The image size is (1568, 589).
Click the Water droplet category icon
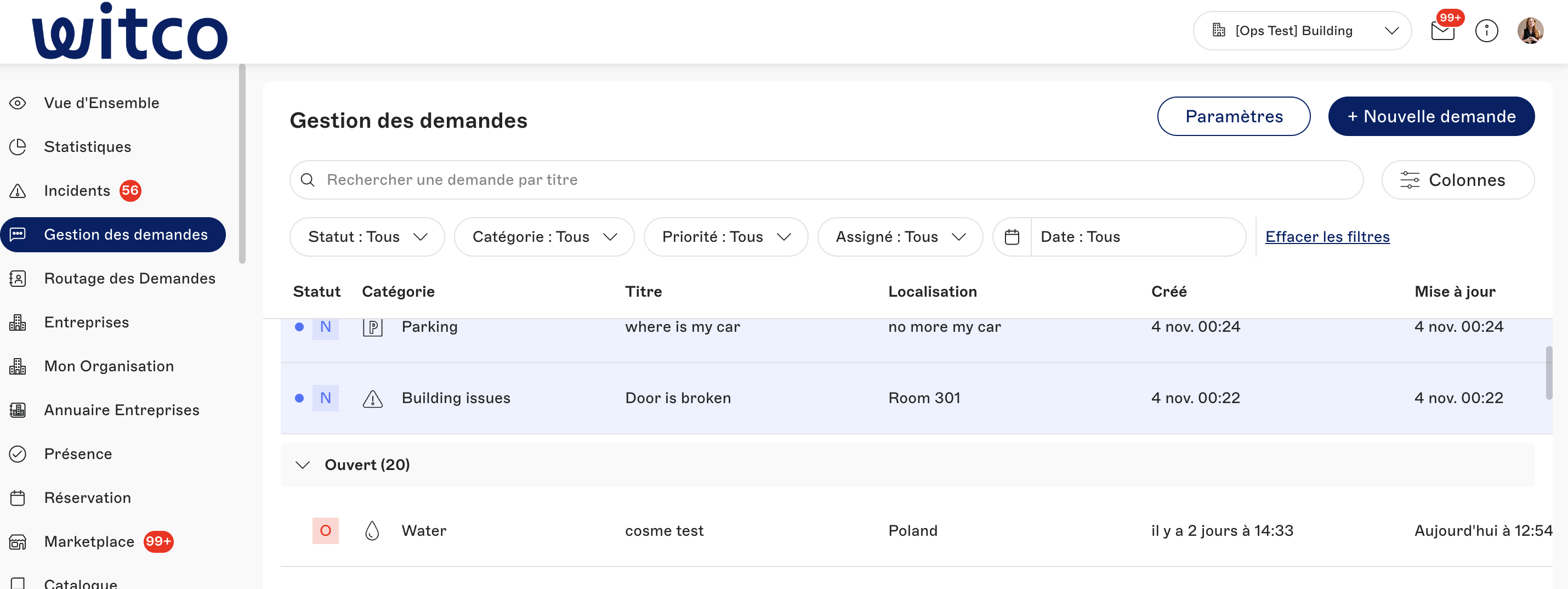pyautogui.click(x=372, y=530)
